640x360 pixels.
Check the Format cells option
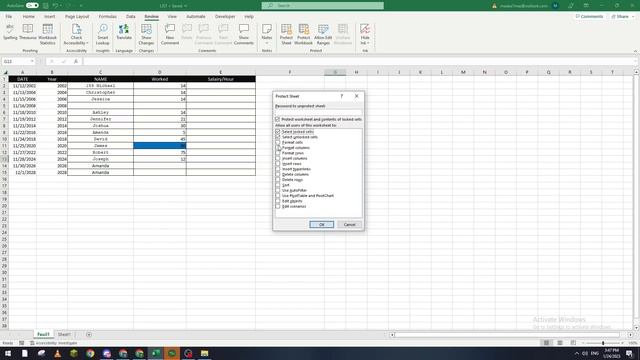pyautogui.click(x=278, y=142)
